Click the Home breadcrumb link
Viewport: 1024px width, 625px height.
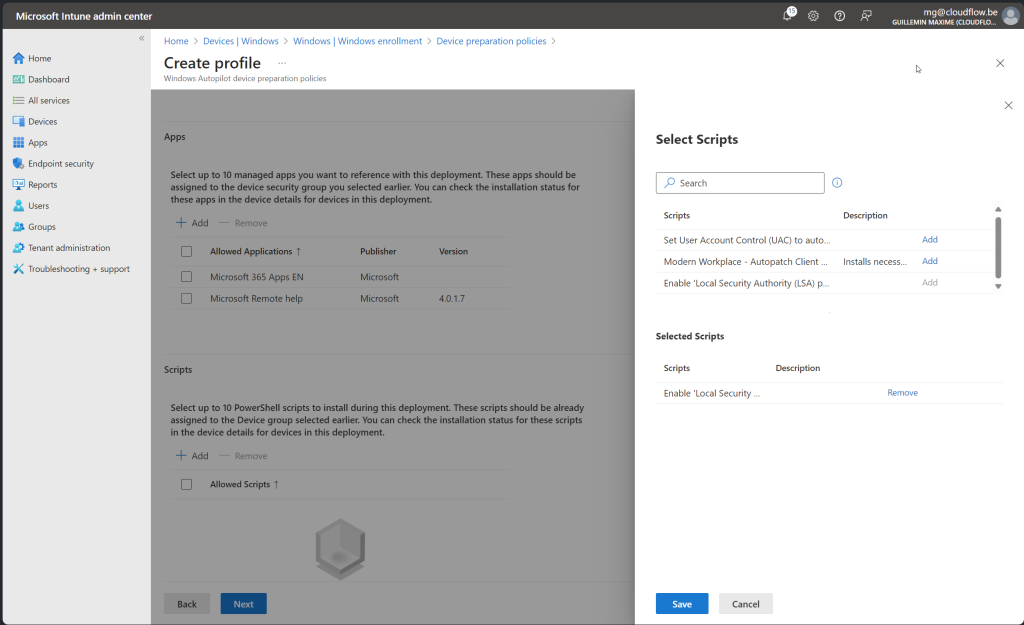[176, 40]
